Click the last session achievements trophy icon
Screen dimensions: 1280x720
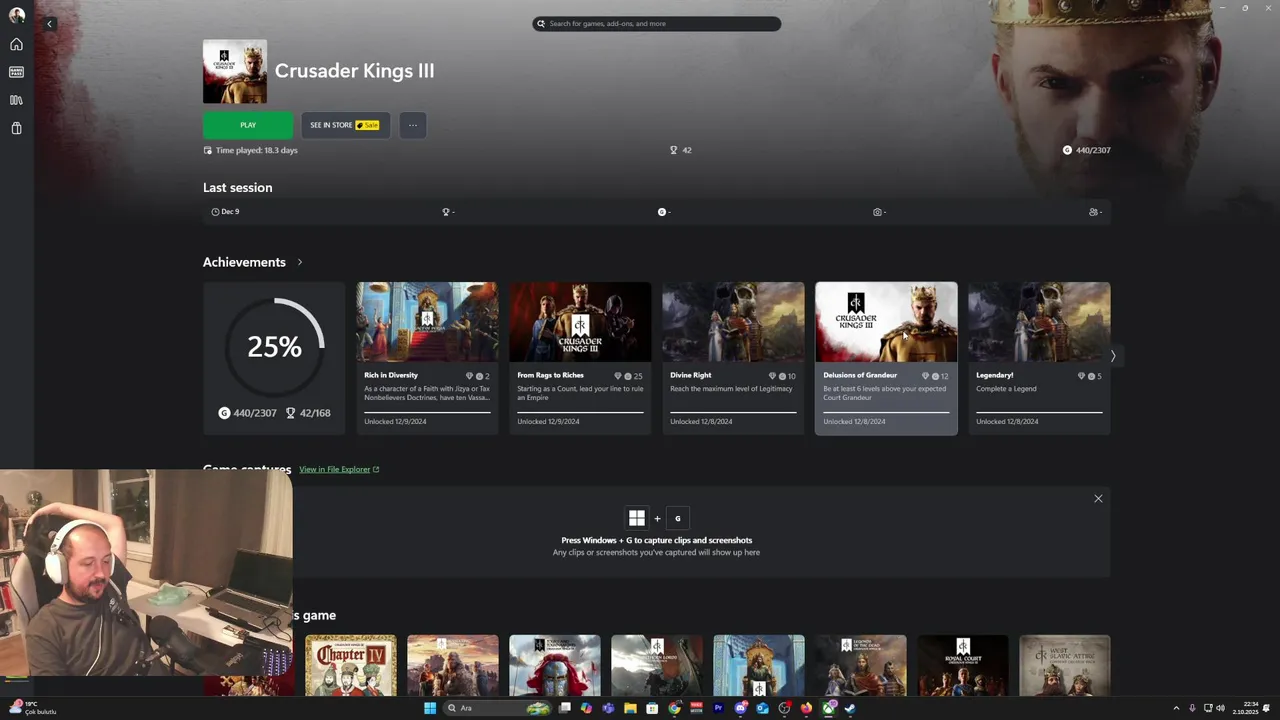(446, 212)
